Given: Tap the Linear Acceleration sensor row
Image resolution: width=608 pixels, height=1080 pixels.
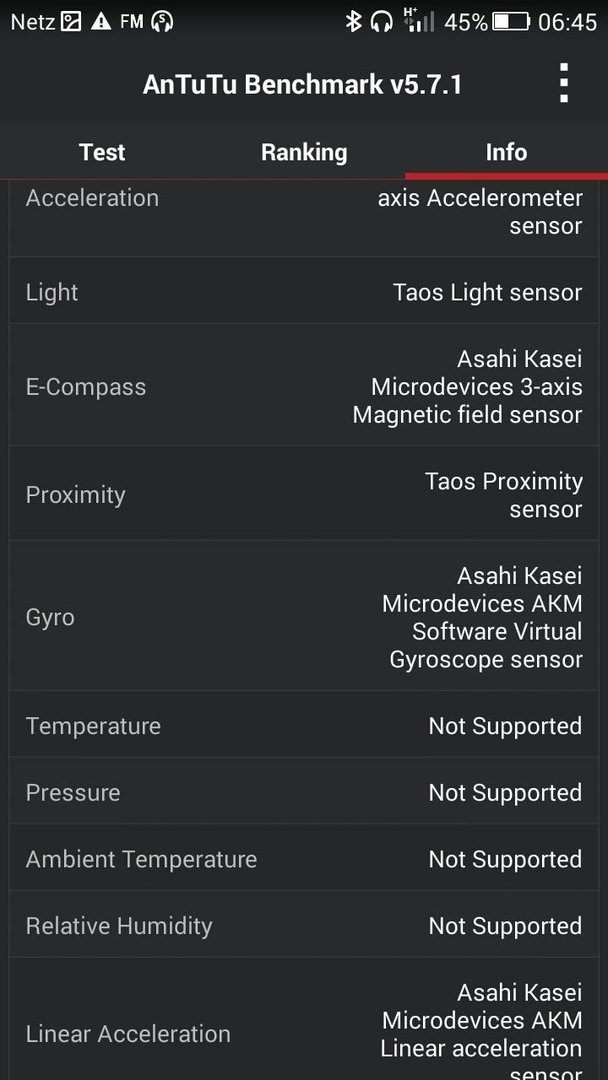Looking at the screenshot, I should pyautogui.click(x=304, y=1019).
